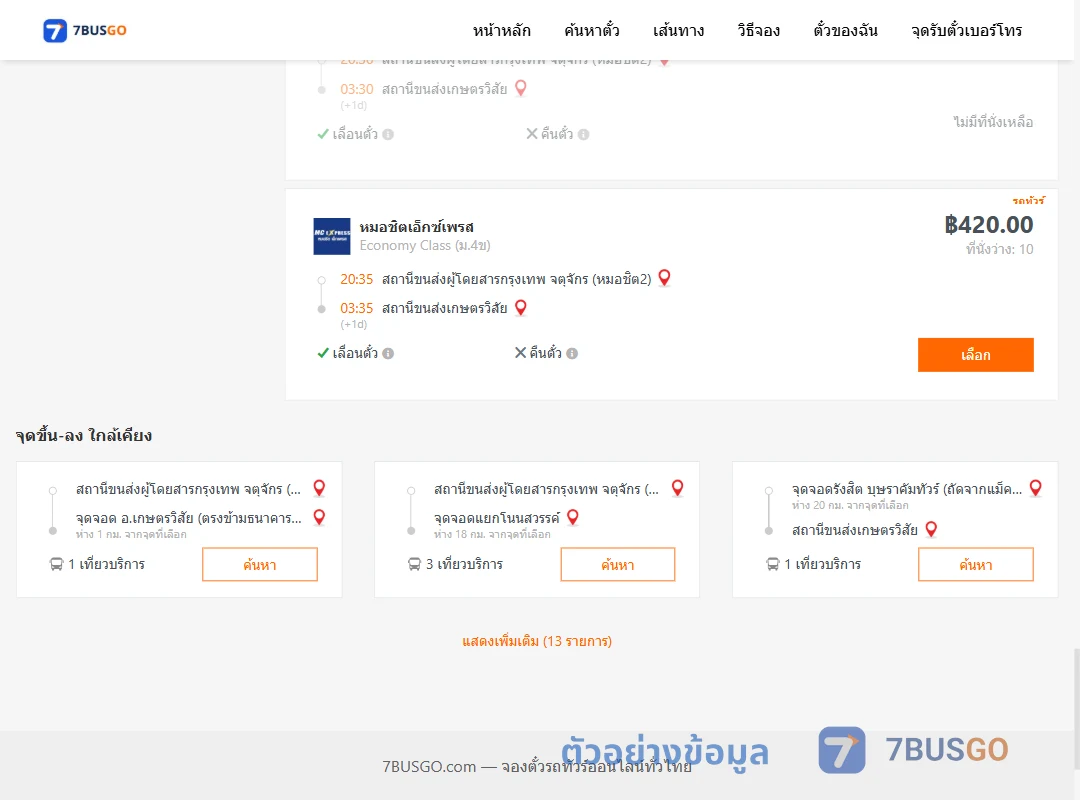This screenshot has height=800, width=1080.
Task: Open the map pin beside the 03:30 arrival station
Action: (521, 88)
